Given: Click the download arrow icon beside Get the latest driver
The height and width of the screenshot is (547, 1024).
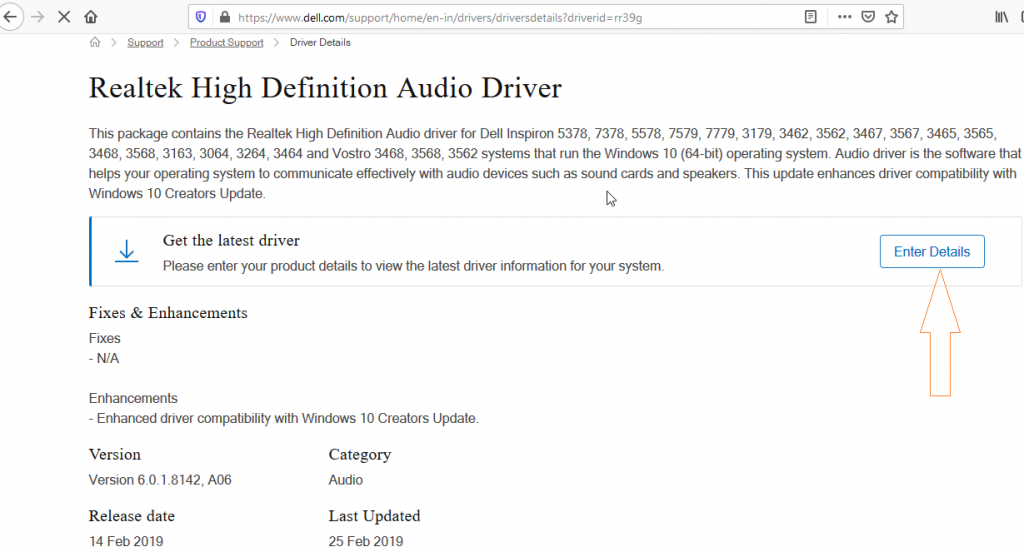Looking at the screenshot, I should click(127, 251).
